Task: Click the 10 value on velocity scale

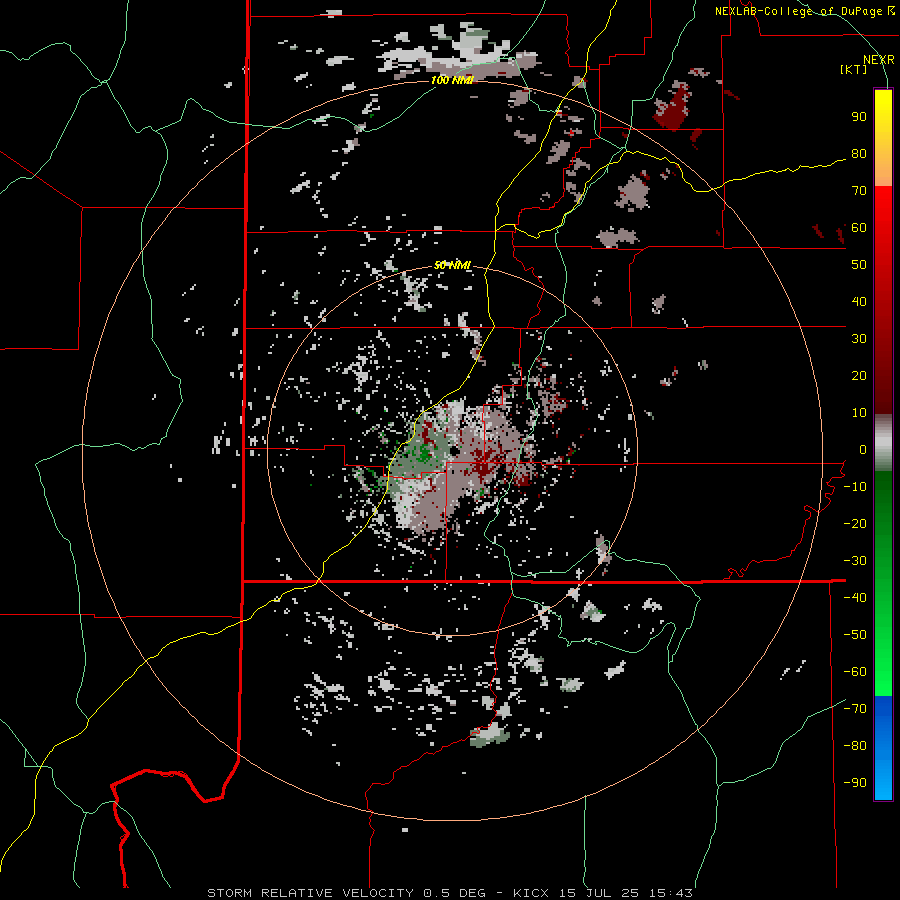Action: (x=859, y=413)
